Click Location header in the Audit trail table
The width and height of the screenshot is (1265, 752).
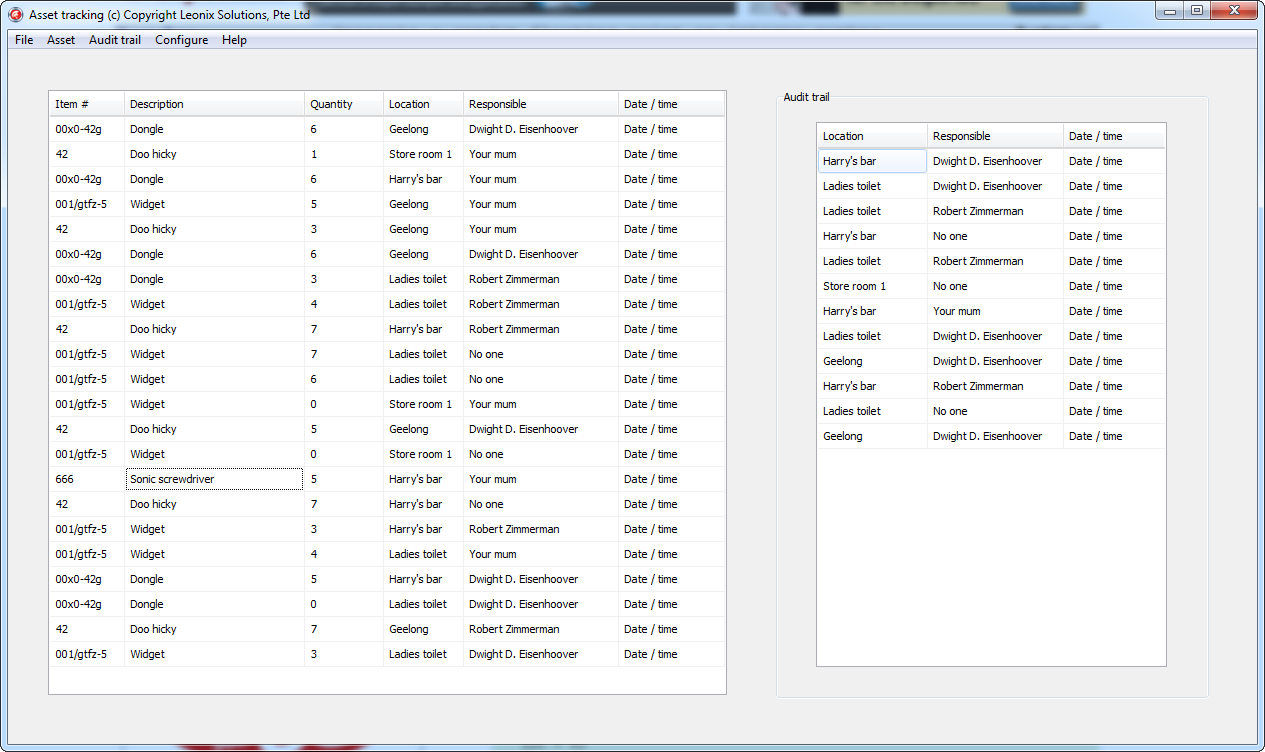pos(871,136)
